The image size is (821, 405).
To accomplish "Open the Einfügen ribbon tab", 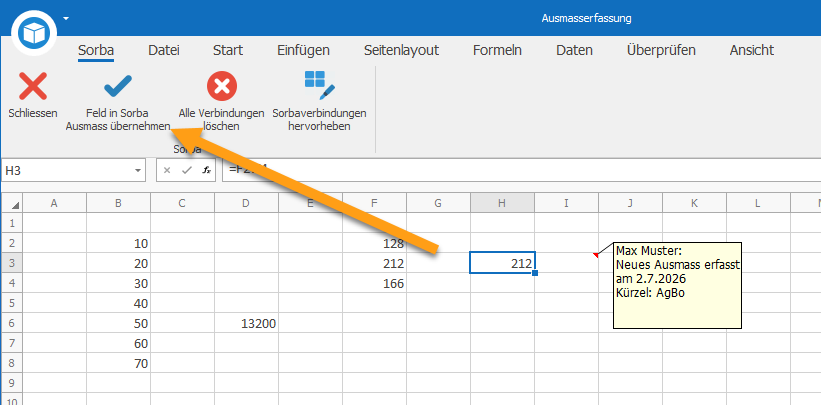I will (x=304, y=51).
